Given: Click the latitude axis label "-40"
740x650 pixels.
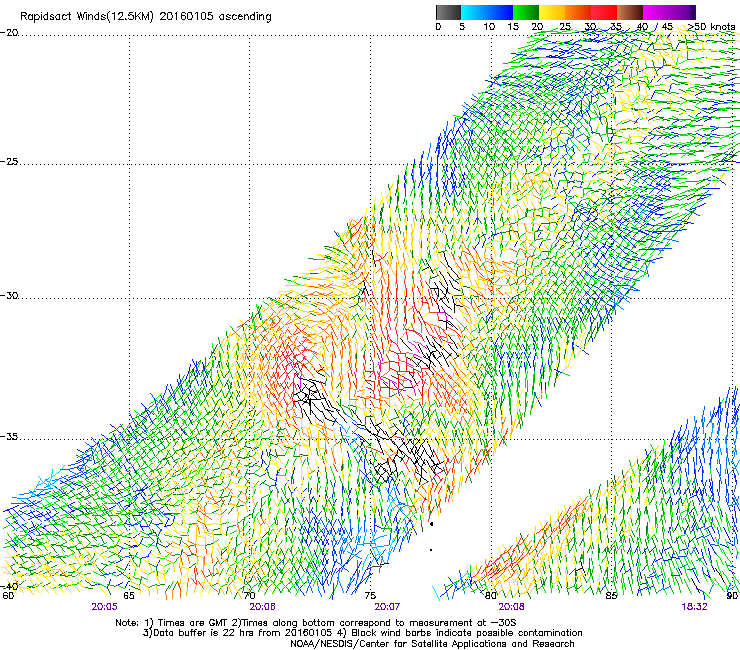Looking at the screenshot, I should pyautogui.click(x=9, y=586).
